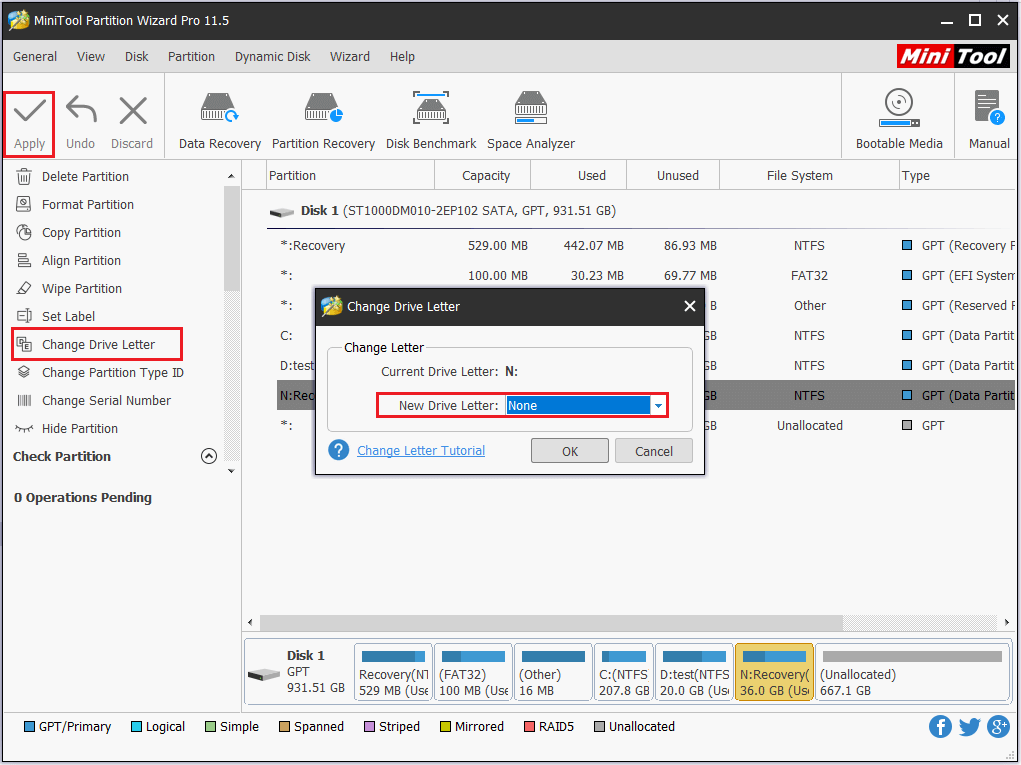
Task: Select D:test 20.0 GB block in disk map
Action: click(694, 673)
